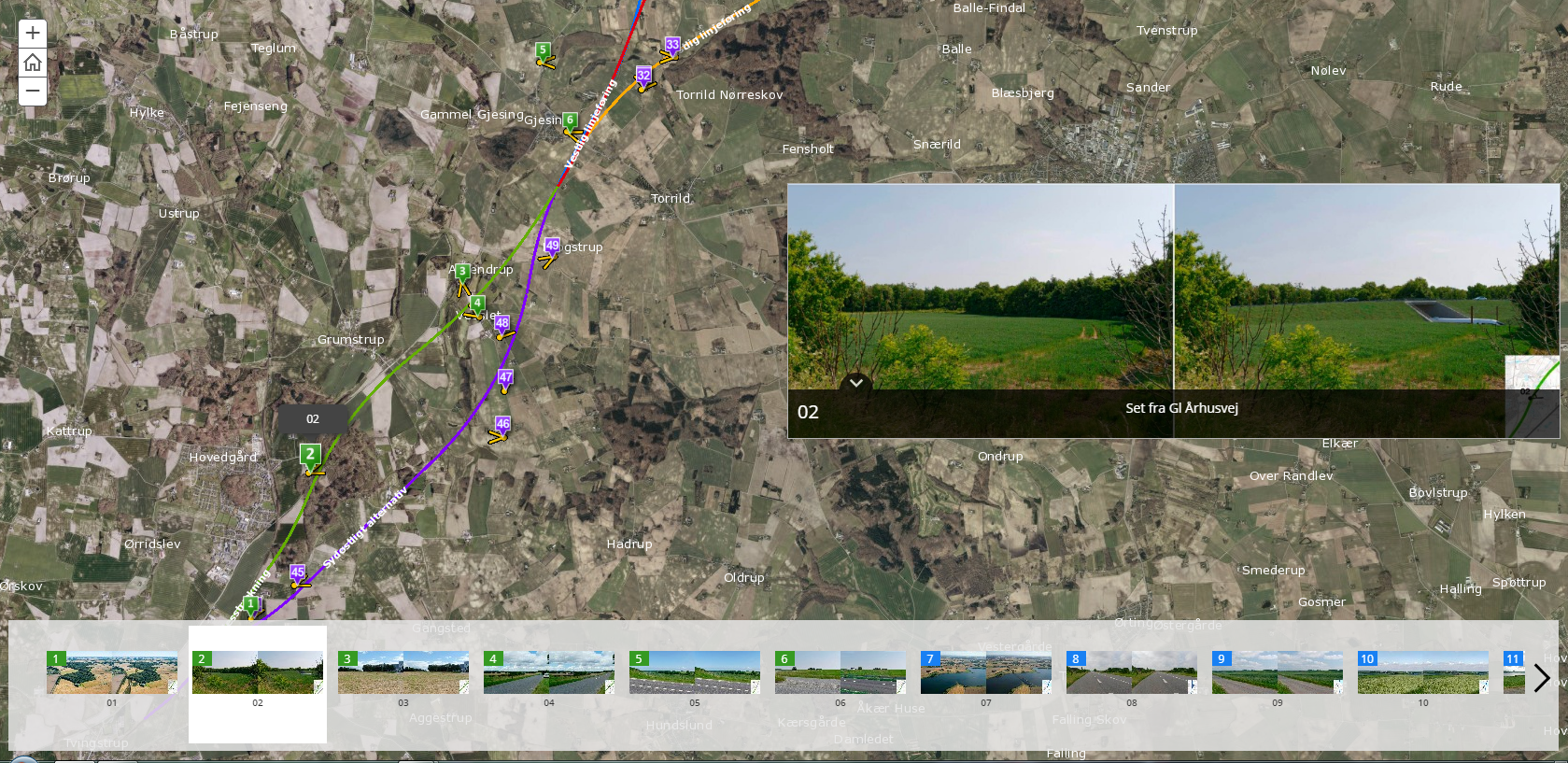
Task: Click the zoom in plus button
Action: [33, 34]
